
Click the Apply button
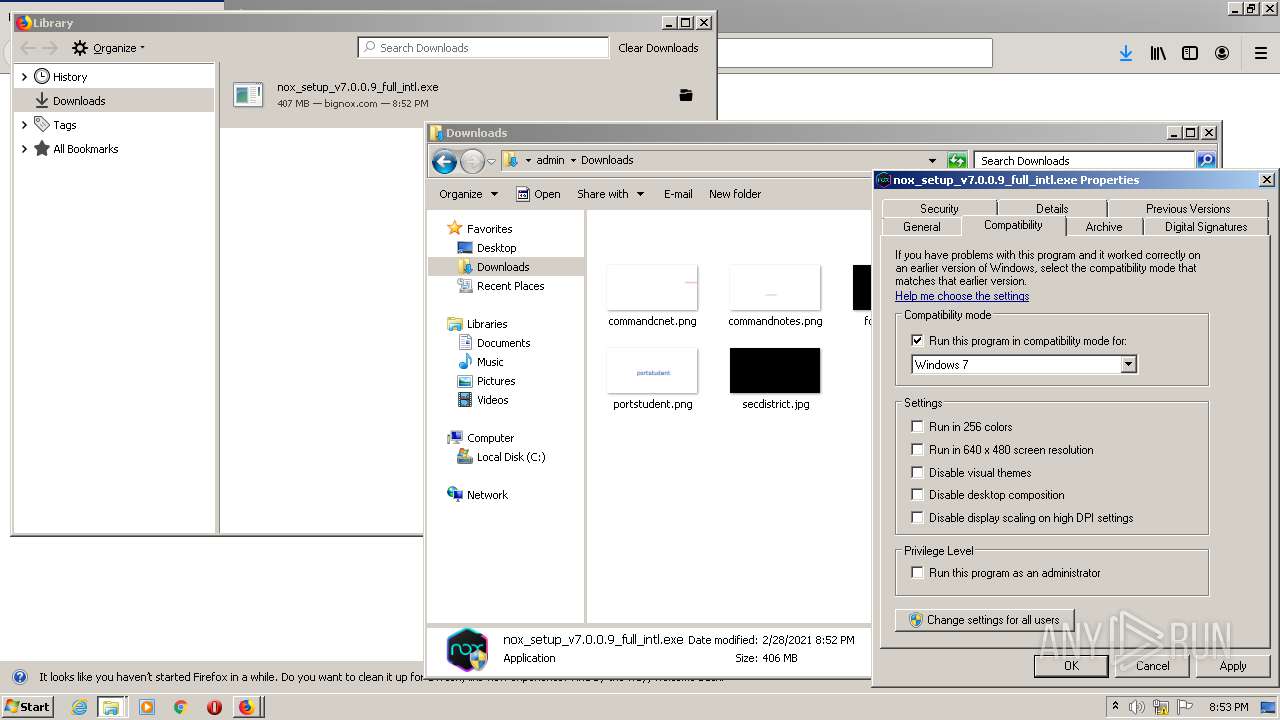pyautogui.click(x=1233, y=666)
